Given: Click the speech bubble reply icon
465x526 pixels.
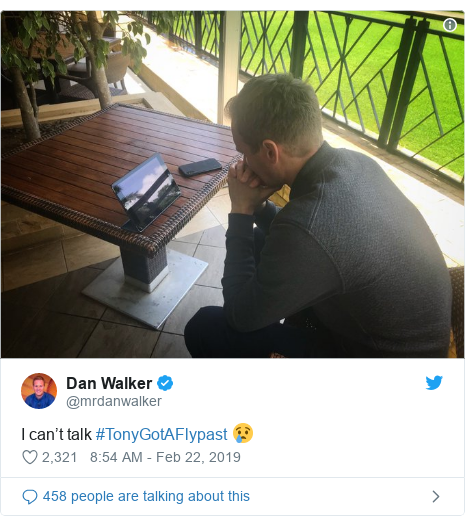Looking at the screenshot, I should 30,496.
